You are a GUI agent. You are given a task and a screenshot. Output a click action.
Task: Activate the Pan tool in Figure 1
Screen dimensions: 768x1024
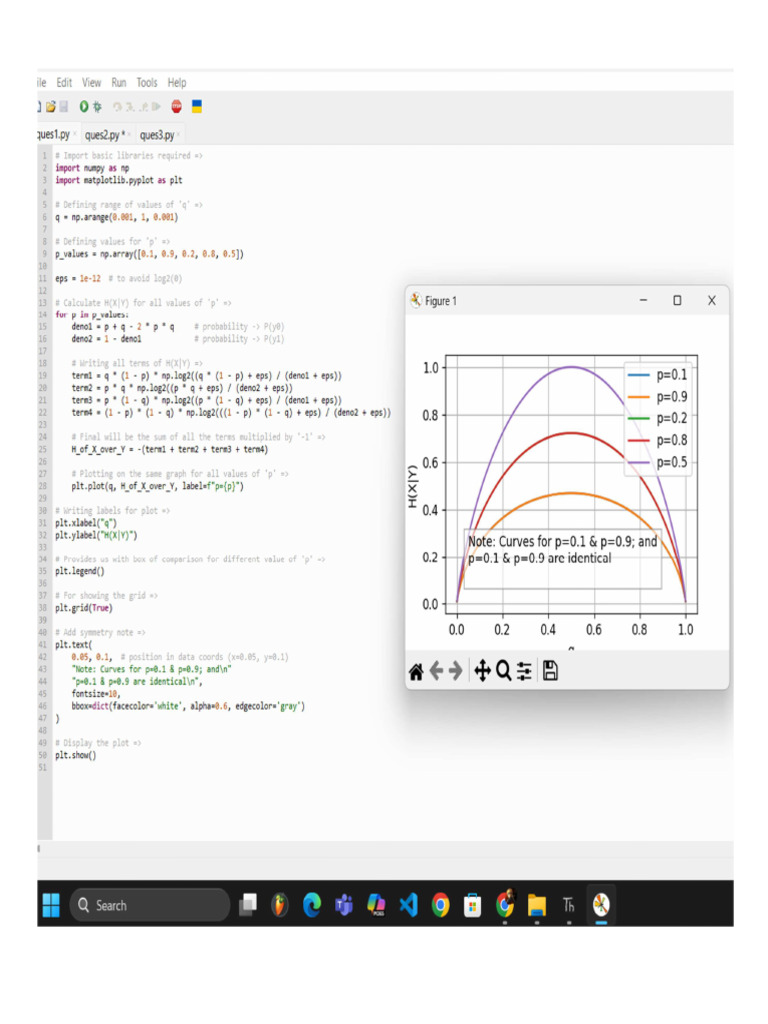(x=483, y=671)
